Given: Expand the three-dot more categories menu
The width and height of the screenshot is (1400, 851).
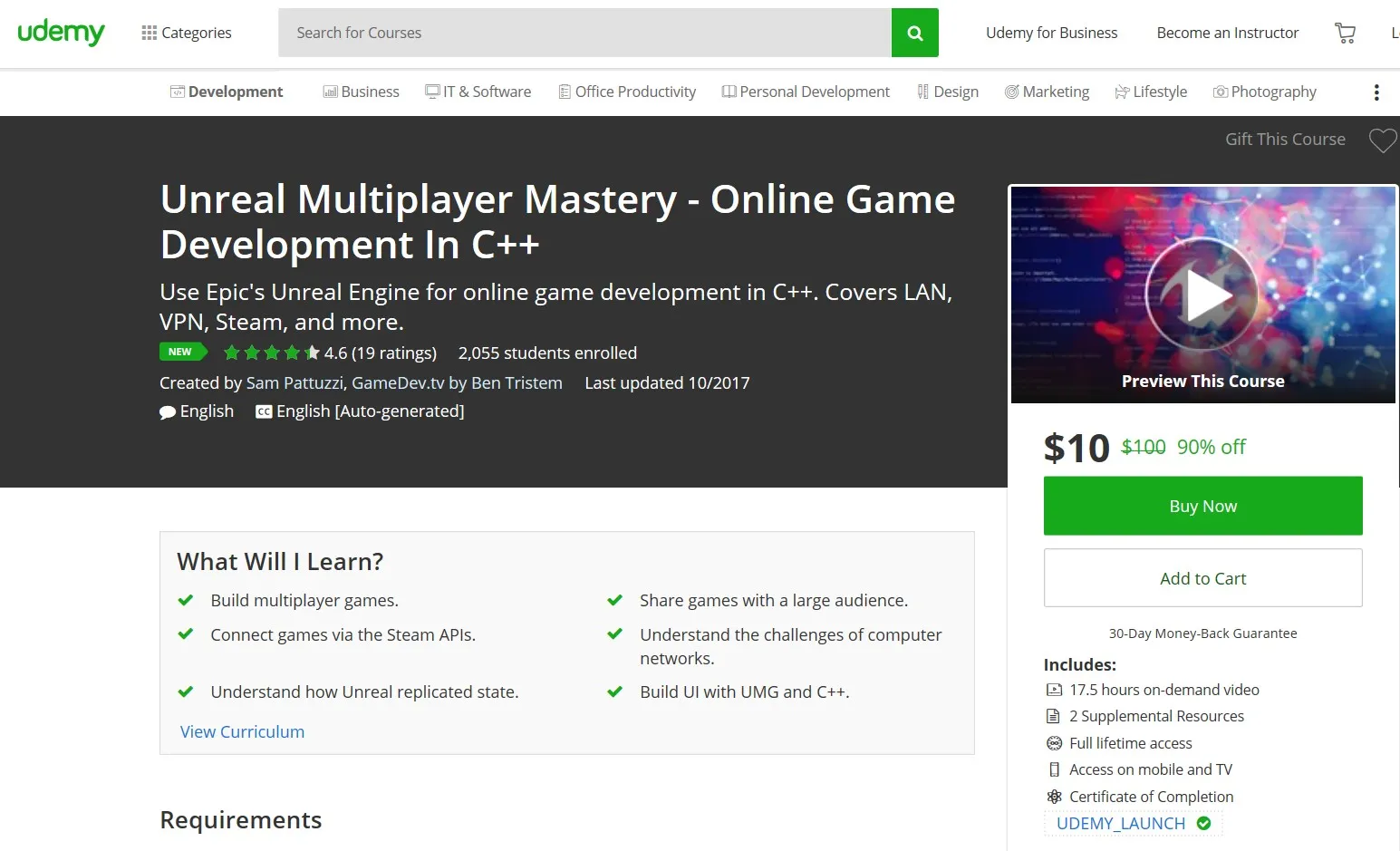Looking at the screenshot, I should (1376, 92).
